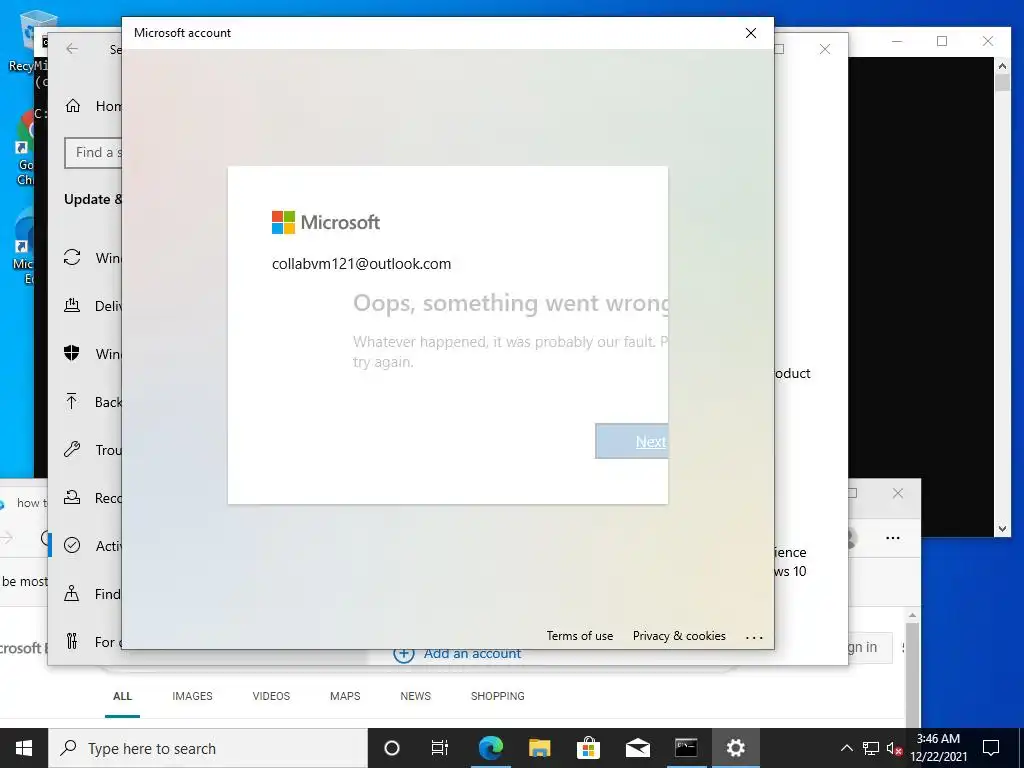Open the notification Action Center
Viewport: 1024px width, 768px height.
991,748
